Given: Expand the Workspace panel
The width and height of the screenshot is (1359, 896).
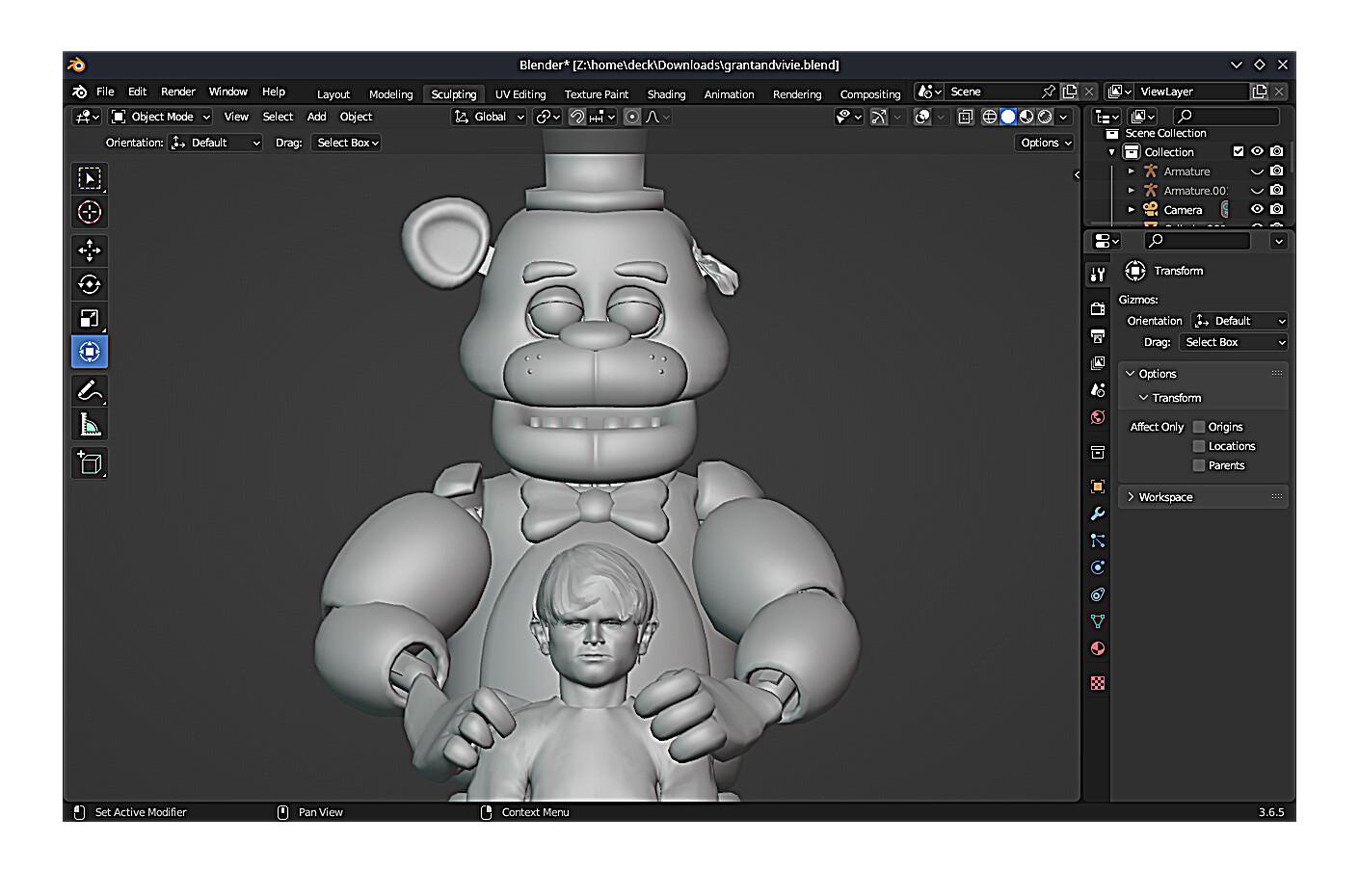Looking at the screenshot, I should pyautogui.click(x=1204, y=497).
